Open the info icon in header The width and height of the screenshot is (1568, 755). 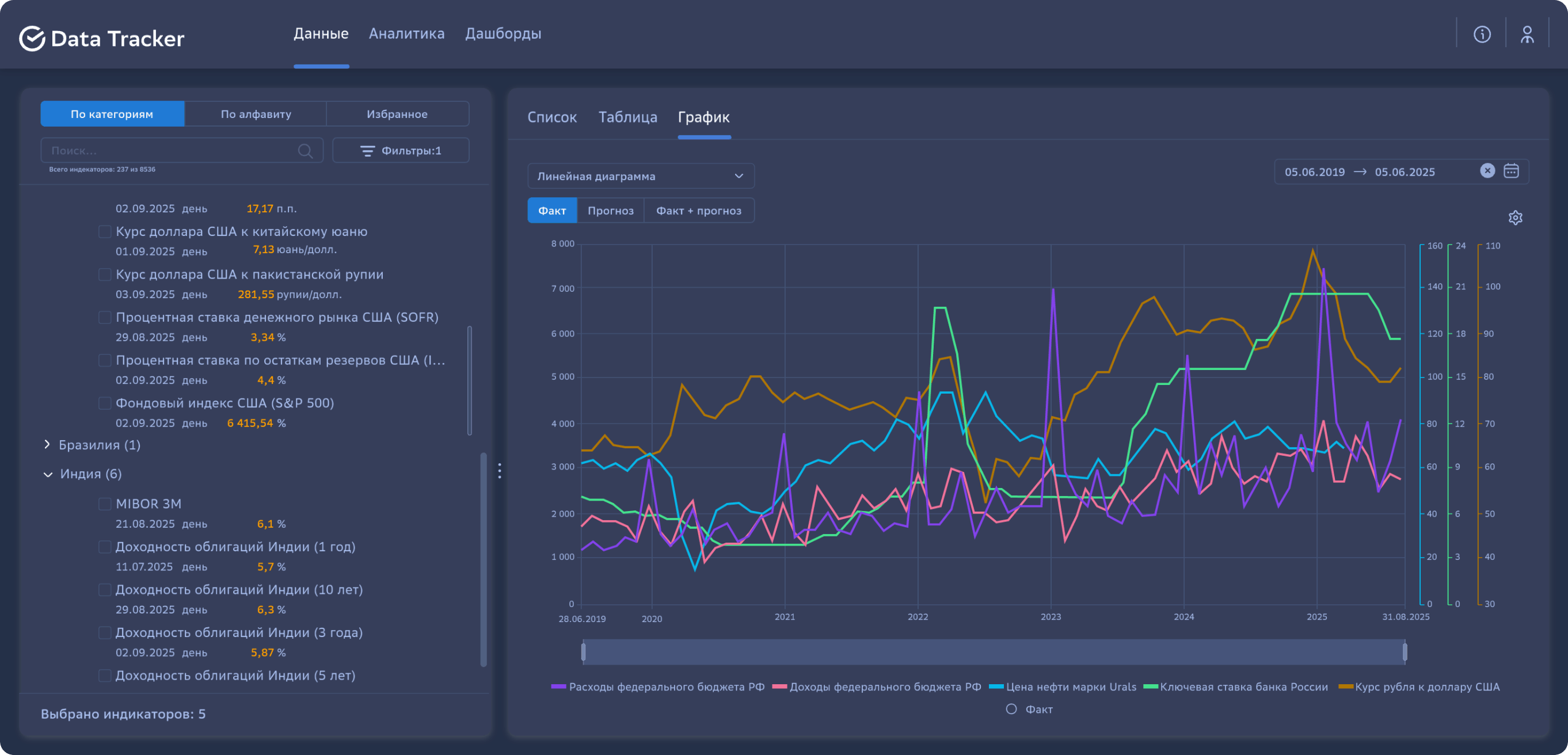1482,35
